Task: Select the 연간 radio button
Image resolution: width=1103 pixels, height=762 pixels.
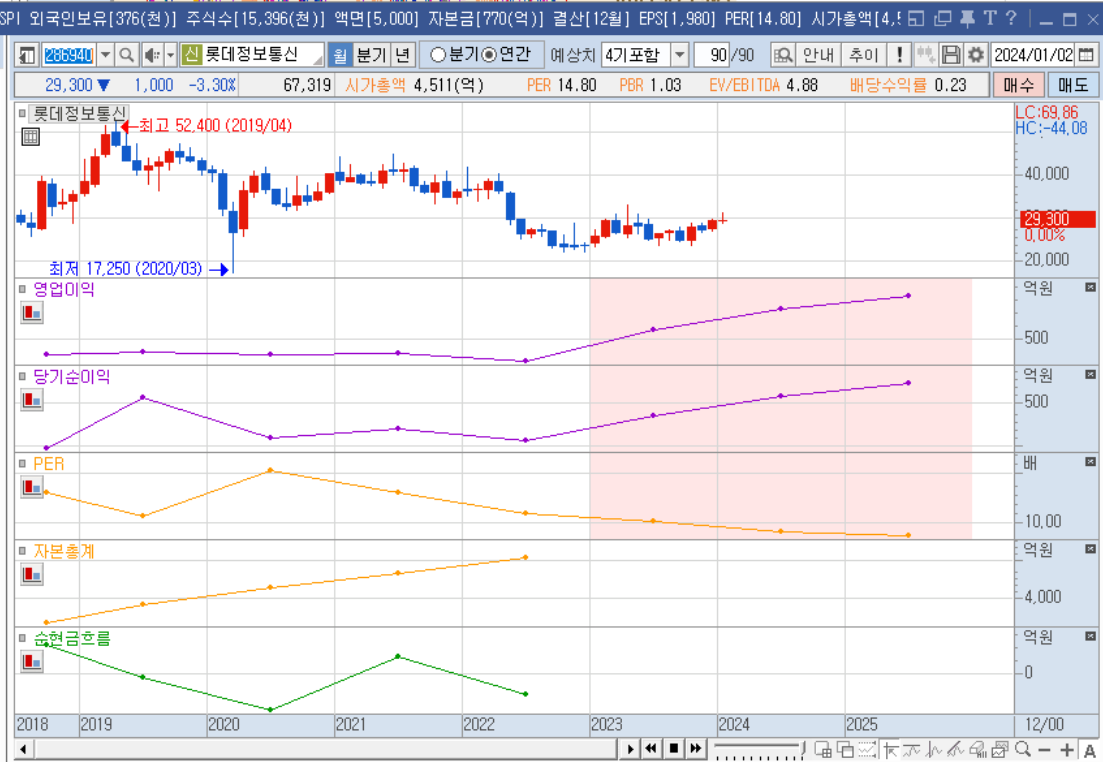Action: [488, 55]
